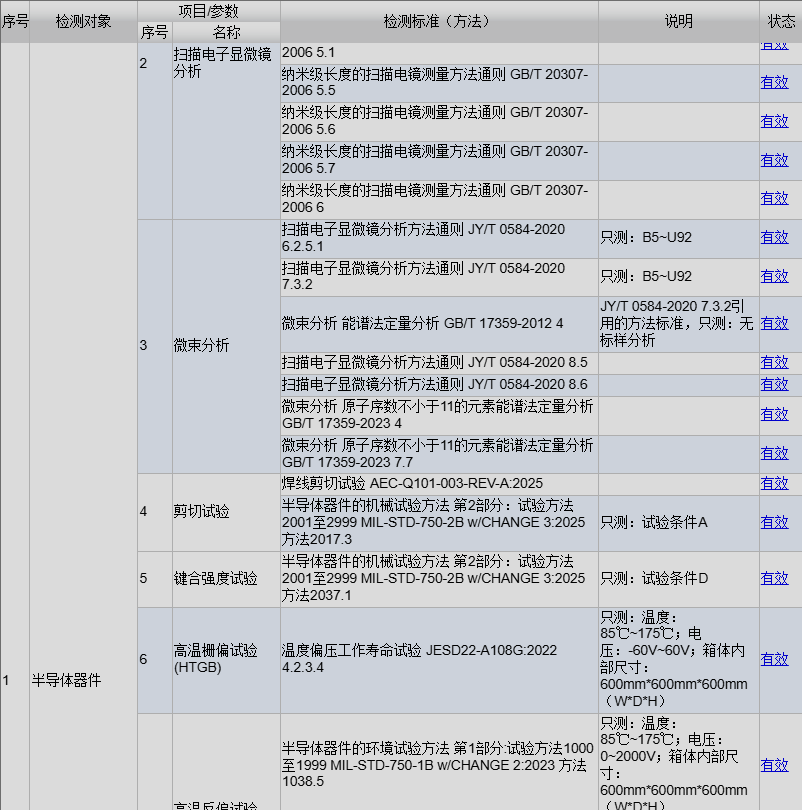The image size is (802, 810).
Task: Click the 检测标准（方法） column header
Action: click(x=439, y=21)
